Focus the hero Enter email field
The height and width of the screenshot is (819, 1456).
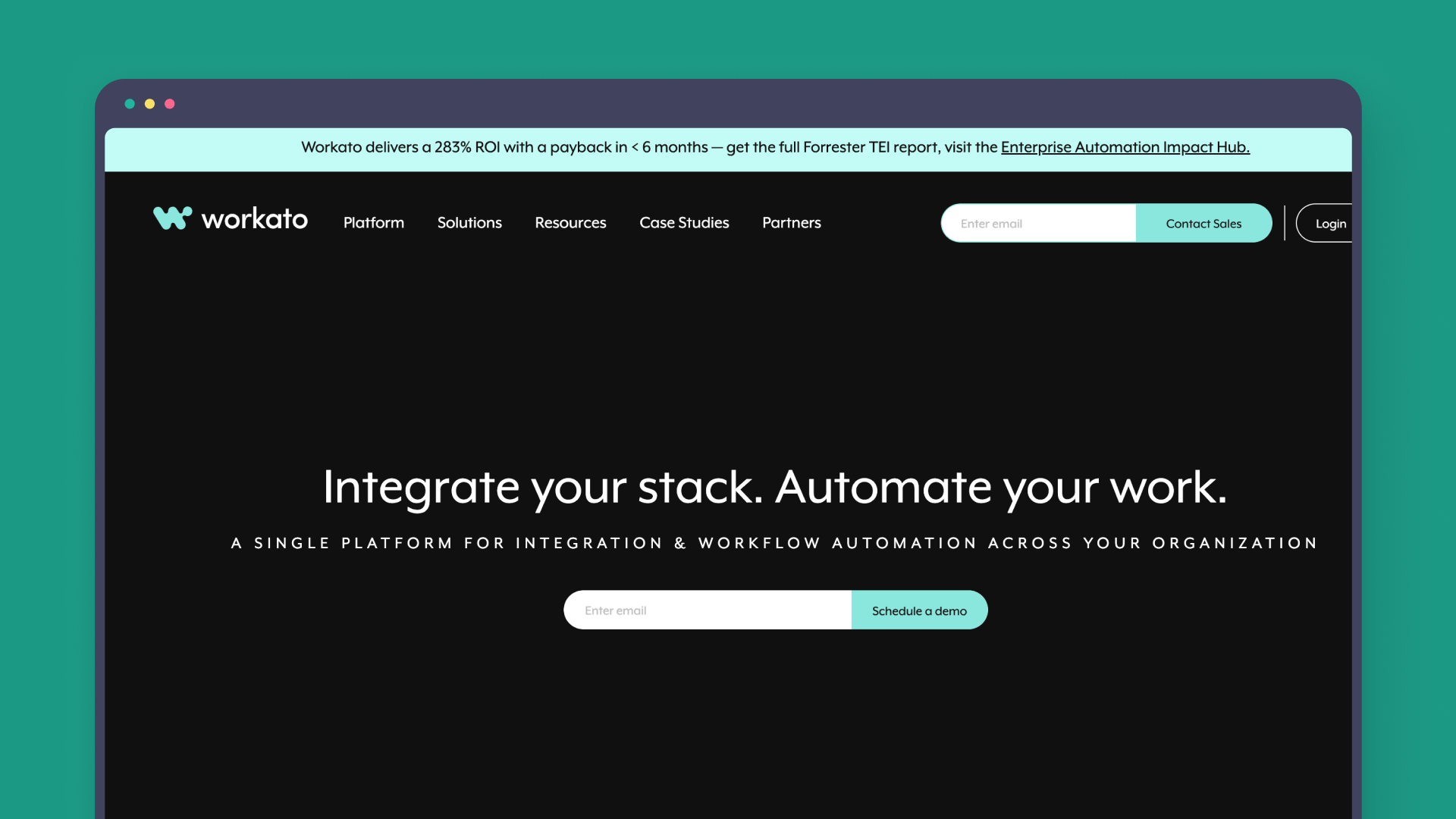pos(707,610)
